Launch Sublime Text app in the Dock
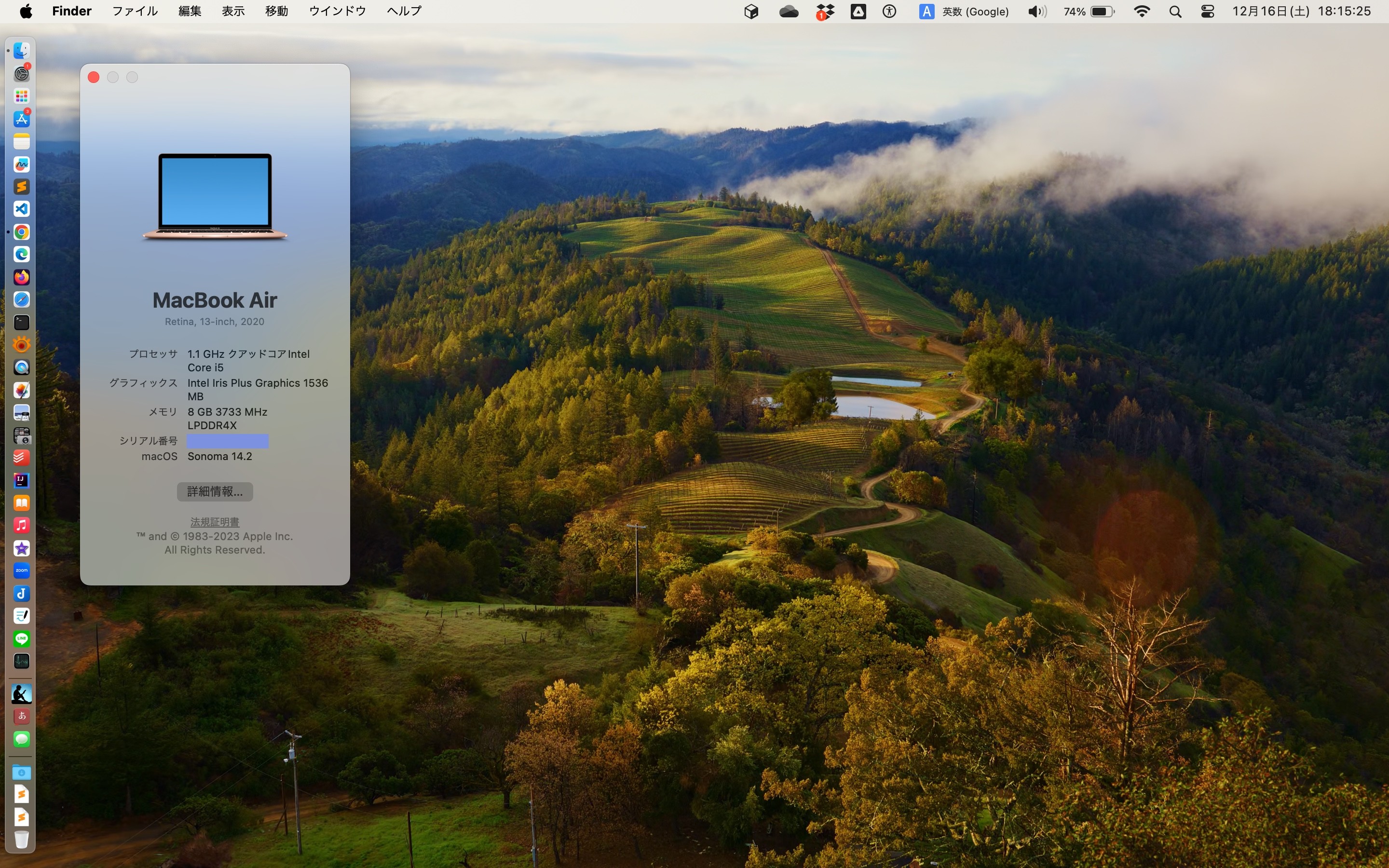 22,187
